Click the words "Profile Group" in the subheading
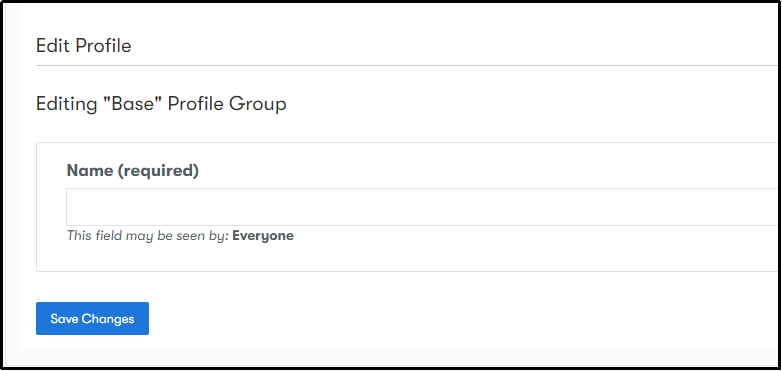 tap(227, 104)
